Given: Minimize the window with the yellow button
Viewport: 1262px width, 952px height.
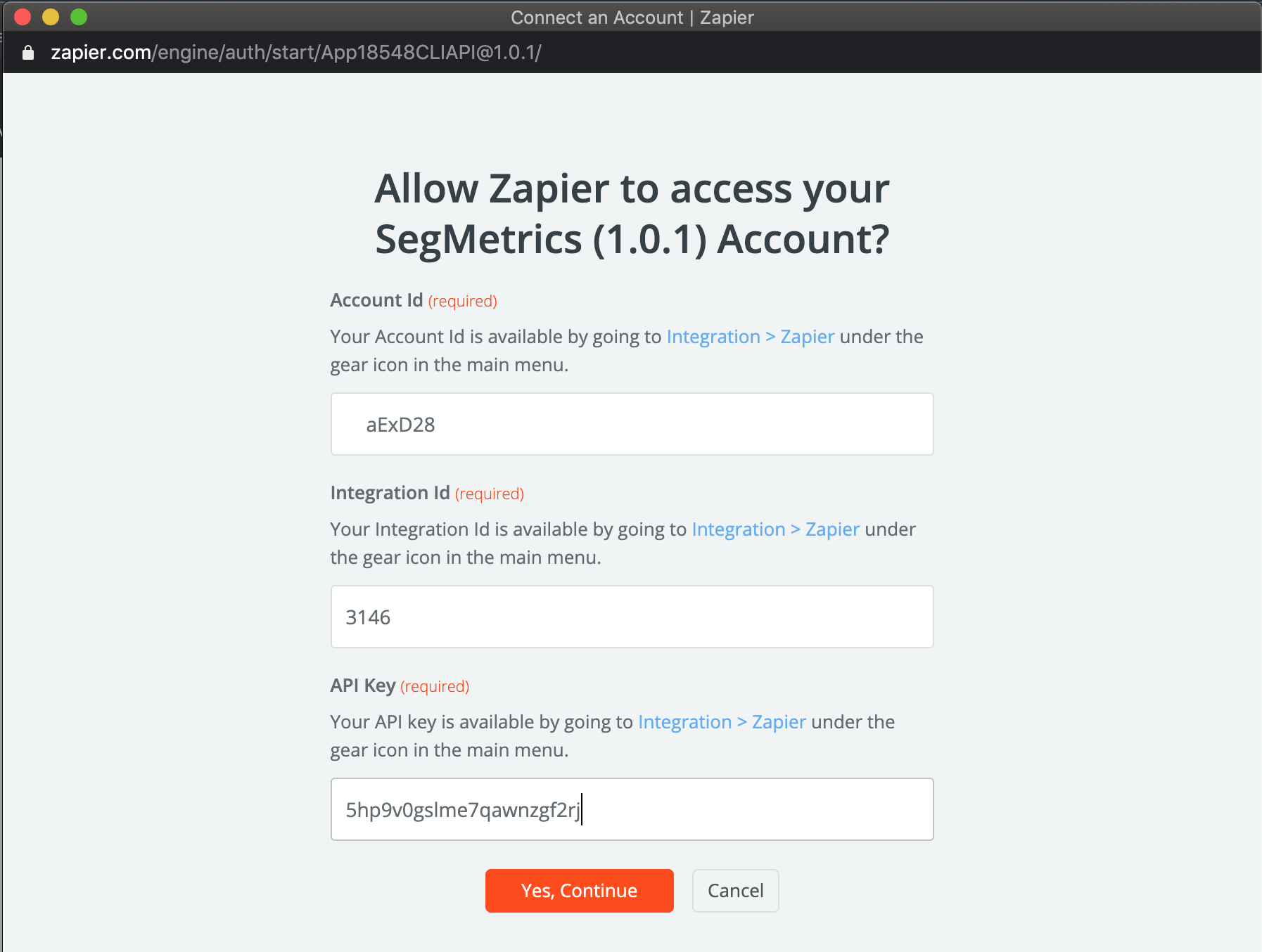Looking at the screenshot, I should tap(51, 17).
